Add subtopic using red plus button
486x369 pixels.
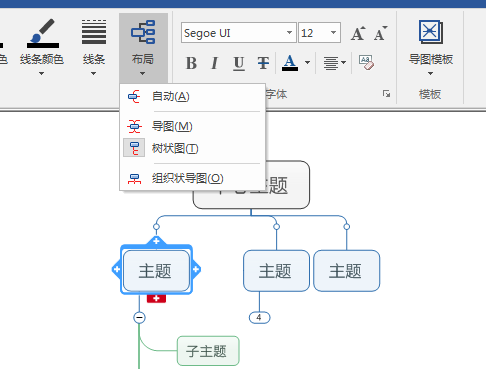coord(156,298)
